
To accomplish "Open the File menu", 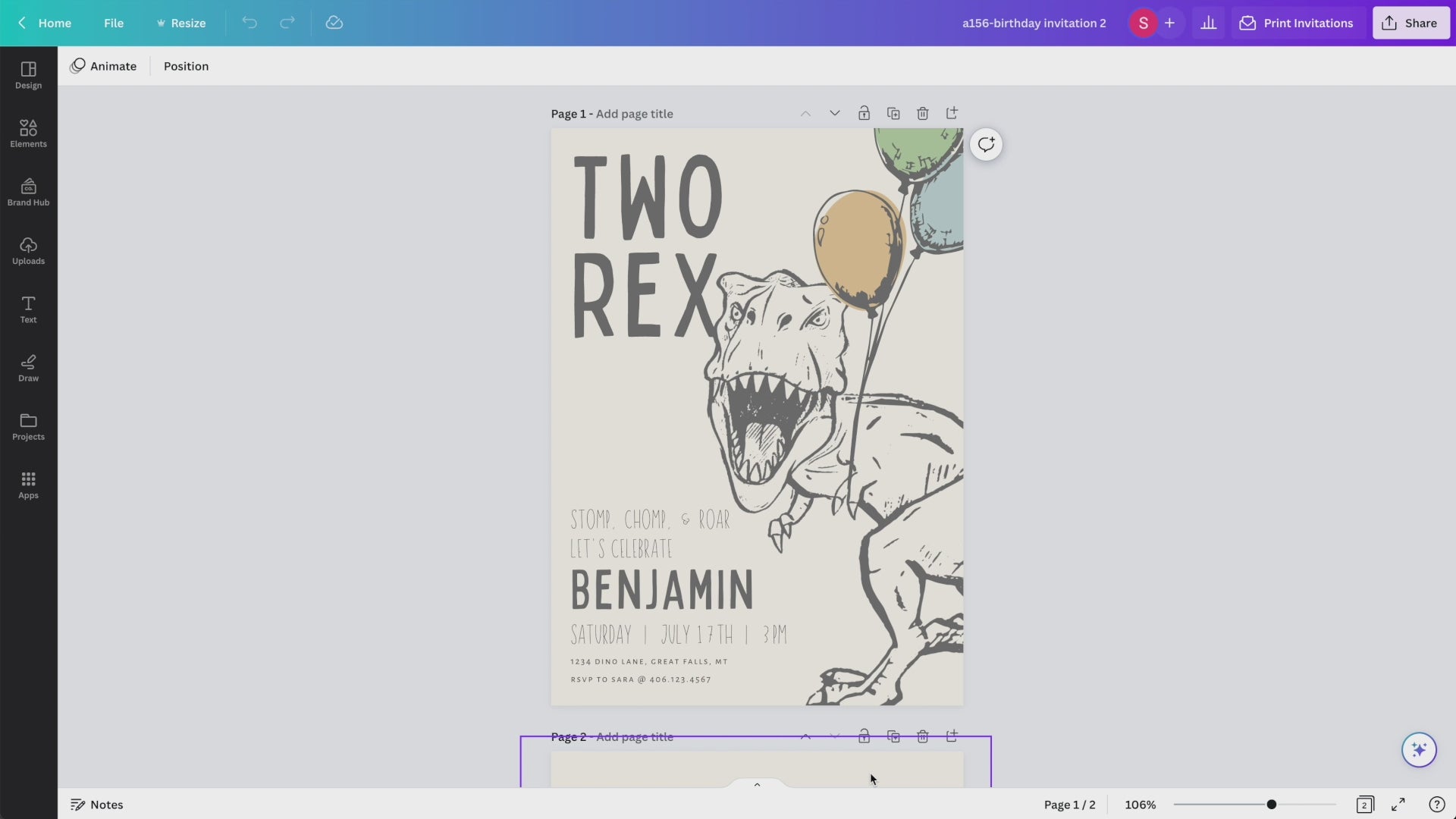I will 114,23.
